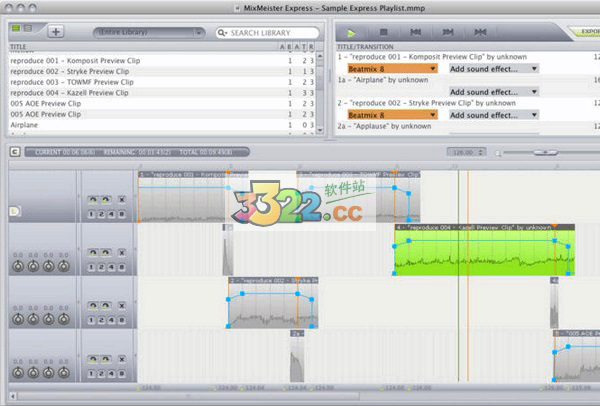Click the C button beside the time display
The height and width of the screenshot is (406, 600).
pos(15,152)
